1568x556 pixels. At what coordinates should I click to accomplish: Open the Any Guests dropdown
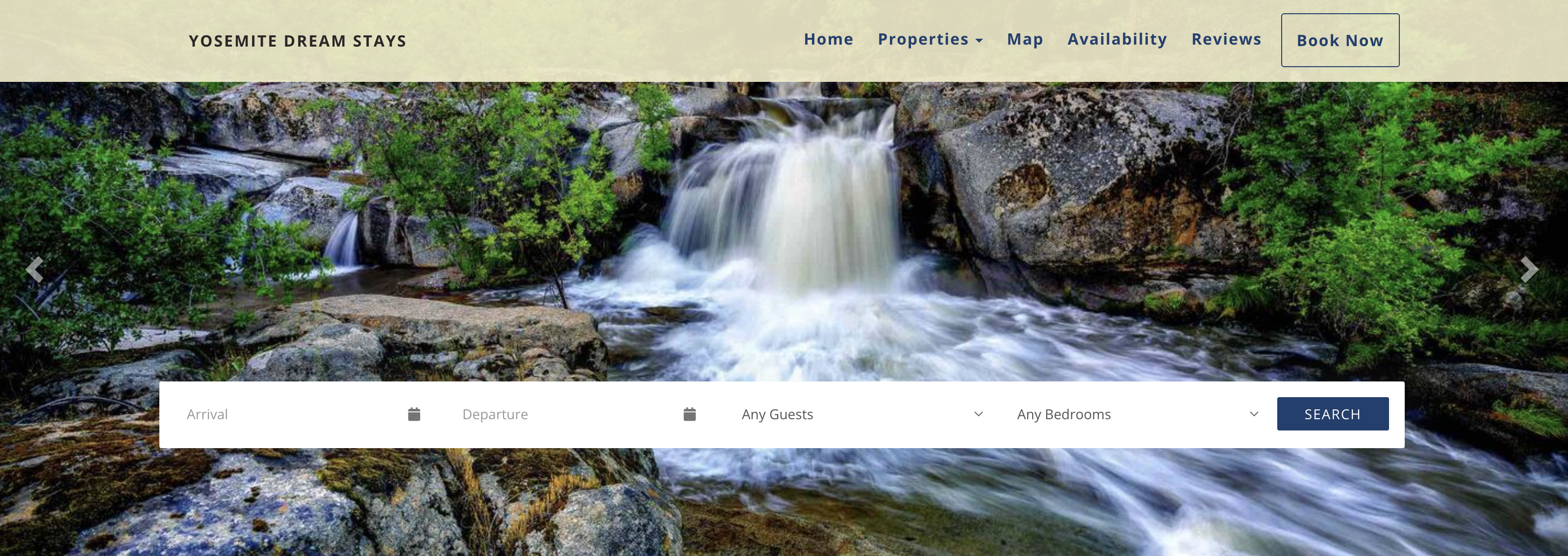click(862, 414)
